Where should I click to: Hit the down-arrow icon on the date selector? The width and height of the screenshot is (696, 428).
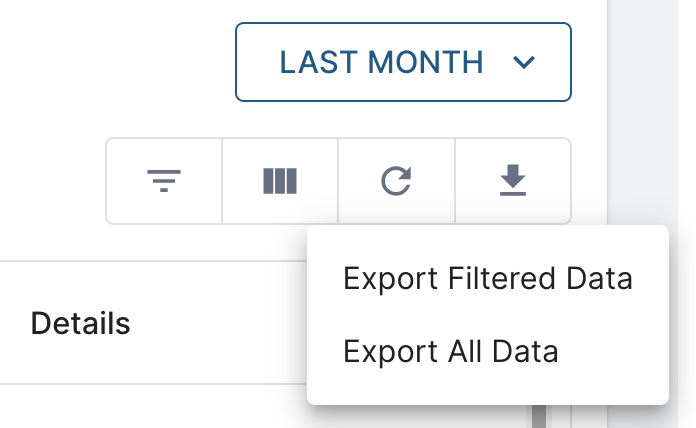(524, 63)
